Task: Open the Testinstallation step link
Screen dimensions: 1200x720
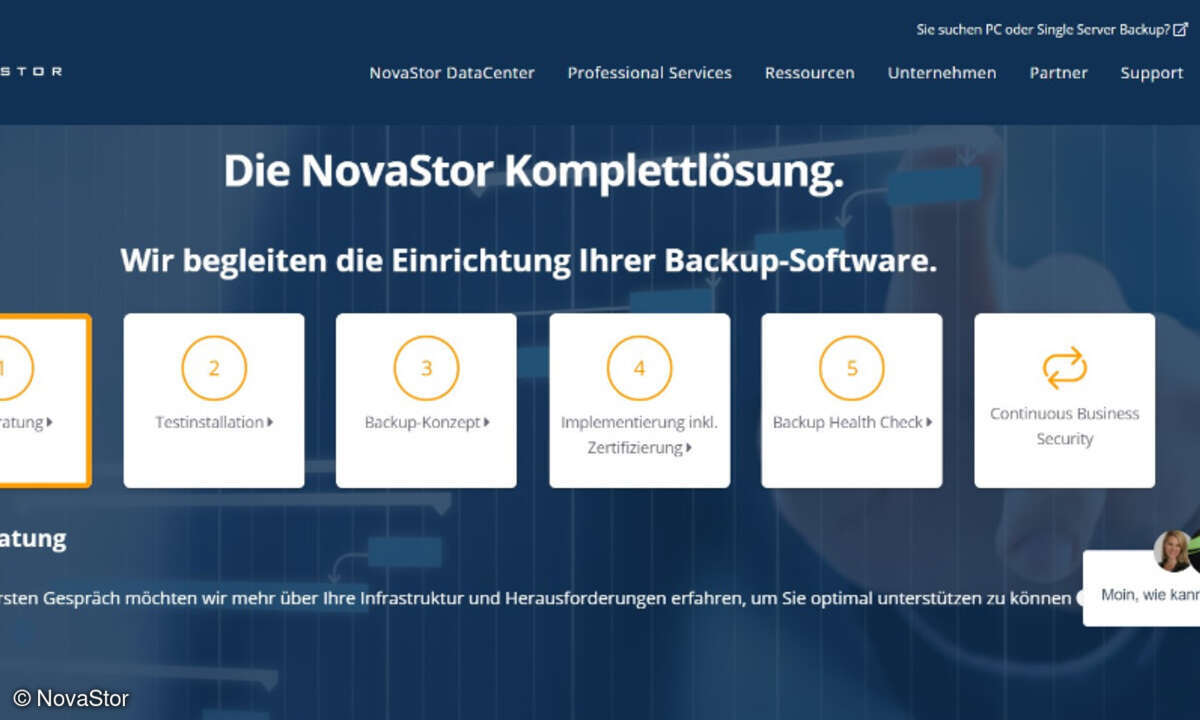Action: (x=209, y=422)
